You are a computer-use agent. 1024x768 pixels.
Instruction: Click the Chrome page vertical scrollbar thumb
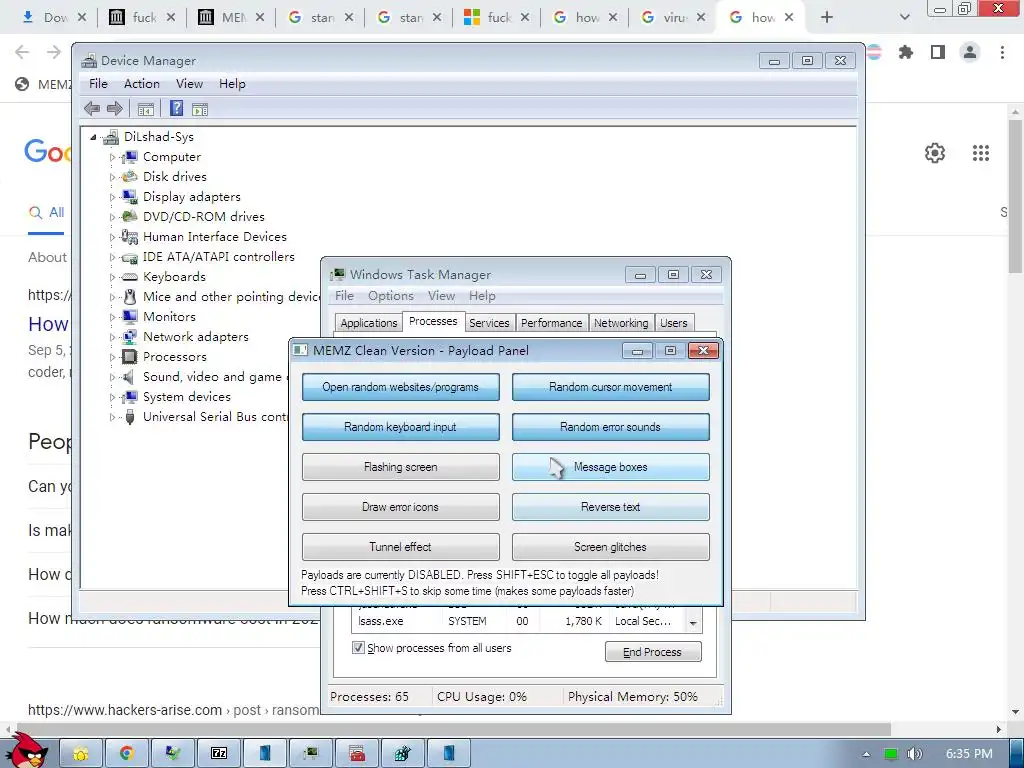point(1015,197)
